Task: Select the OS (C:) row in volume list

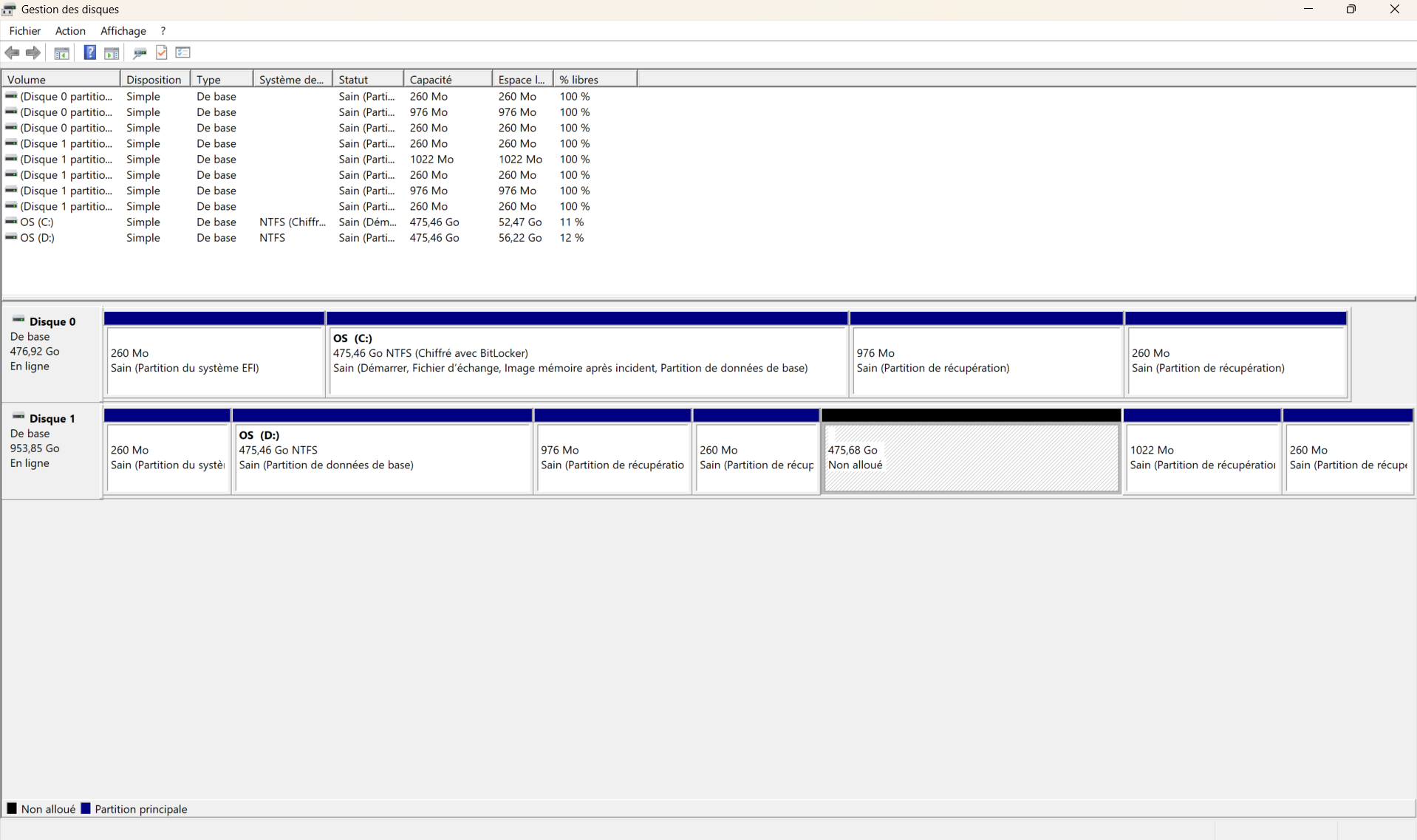Action: tap(37, 222)
